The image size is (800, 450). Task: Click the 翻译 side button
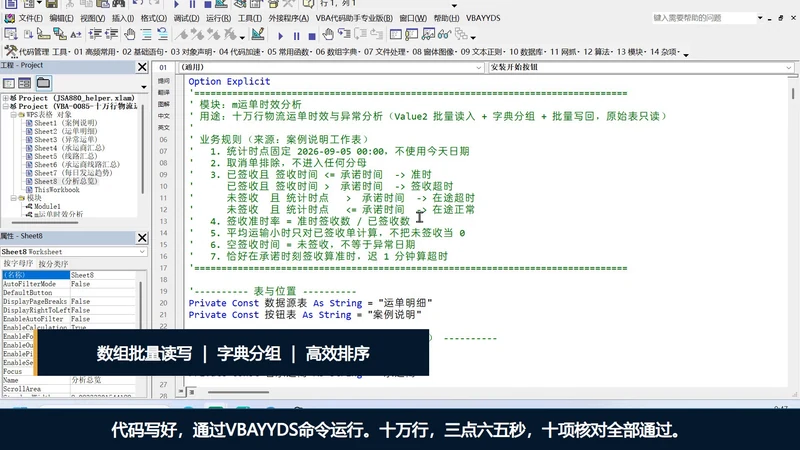click(163, 92)
